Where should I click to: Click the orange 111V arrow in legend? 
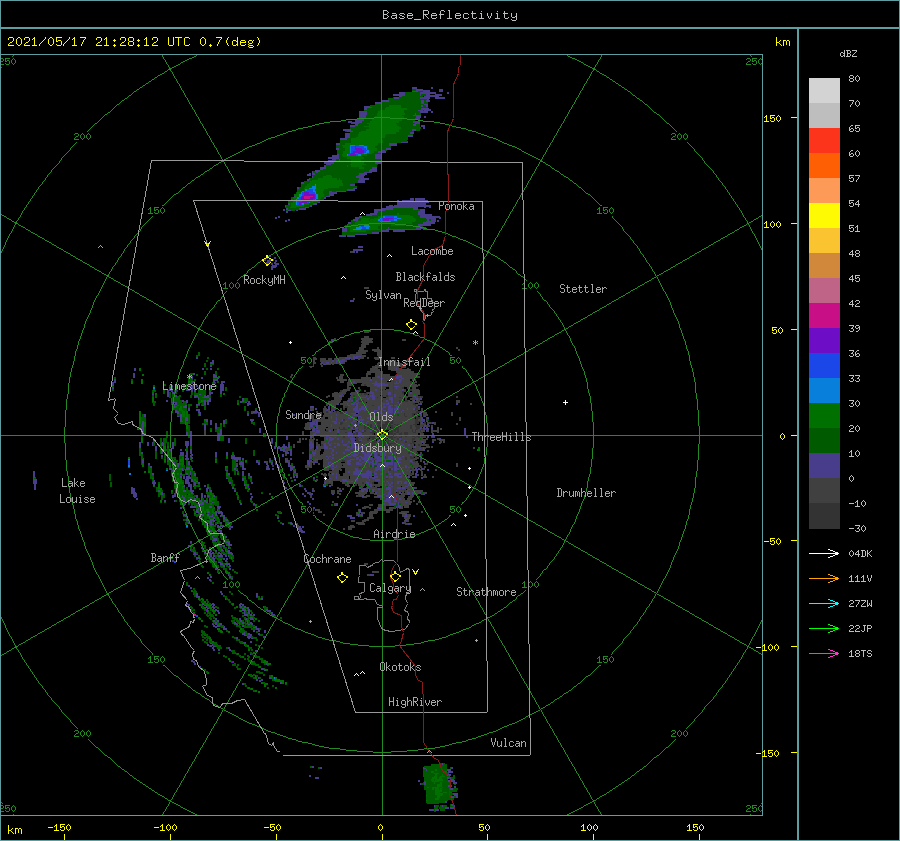pyautogui.click(x=824, y=579)
